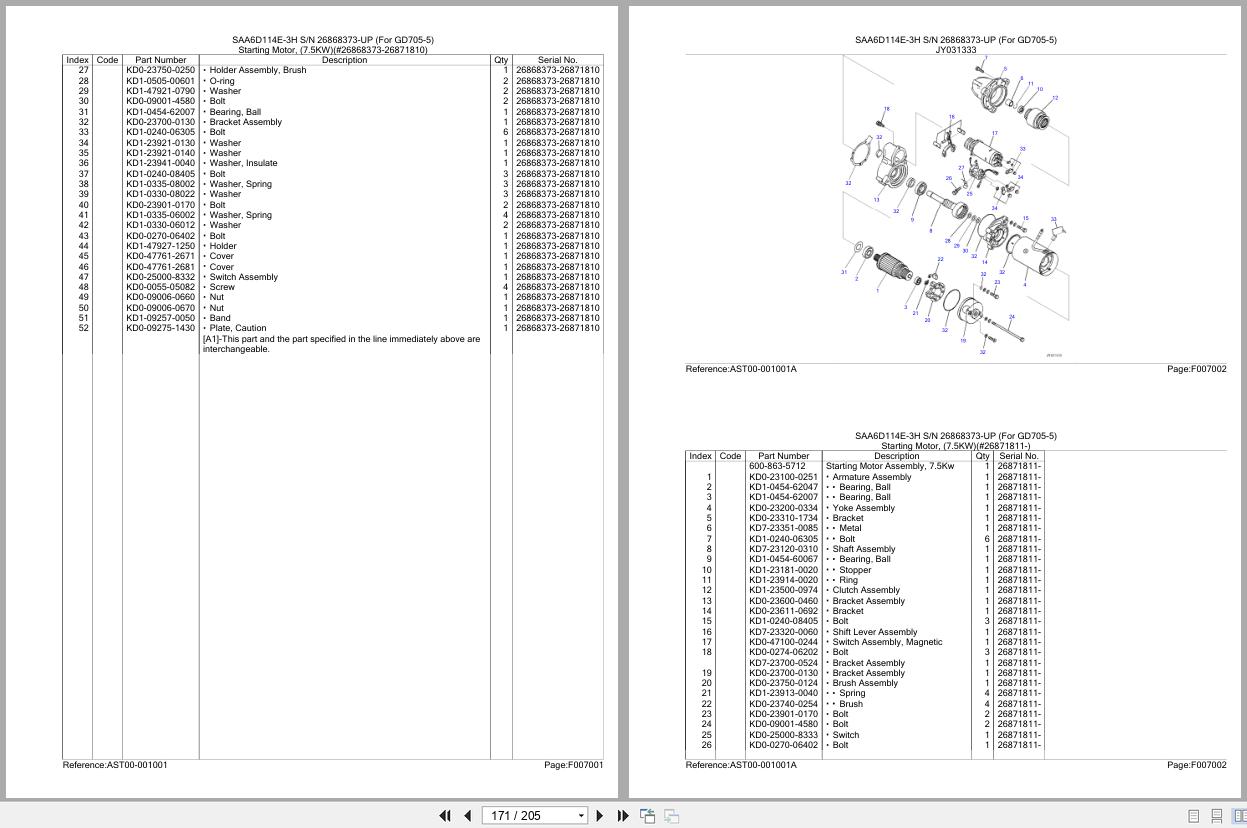Switch to single page view
1247x828 pixels.
1193,816
